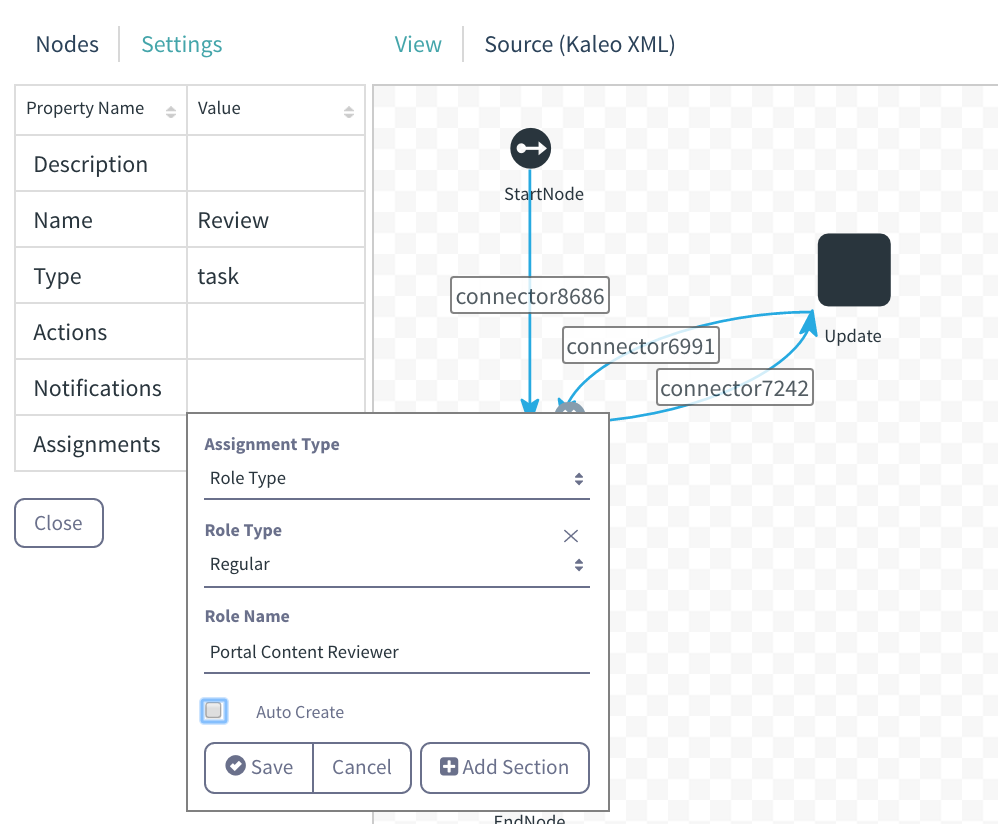Select the Update task node square
Image resolution: width=998 pixels, height=824 pixels.
tap(854, 270)
